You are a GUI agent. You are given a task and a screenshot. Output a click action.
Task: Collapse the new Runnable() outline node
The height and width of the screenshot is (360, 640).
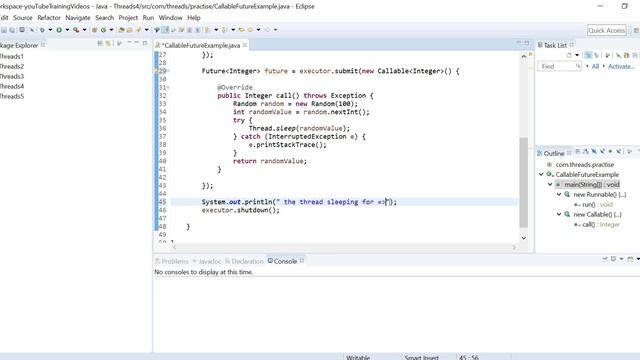pos(559,195)
